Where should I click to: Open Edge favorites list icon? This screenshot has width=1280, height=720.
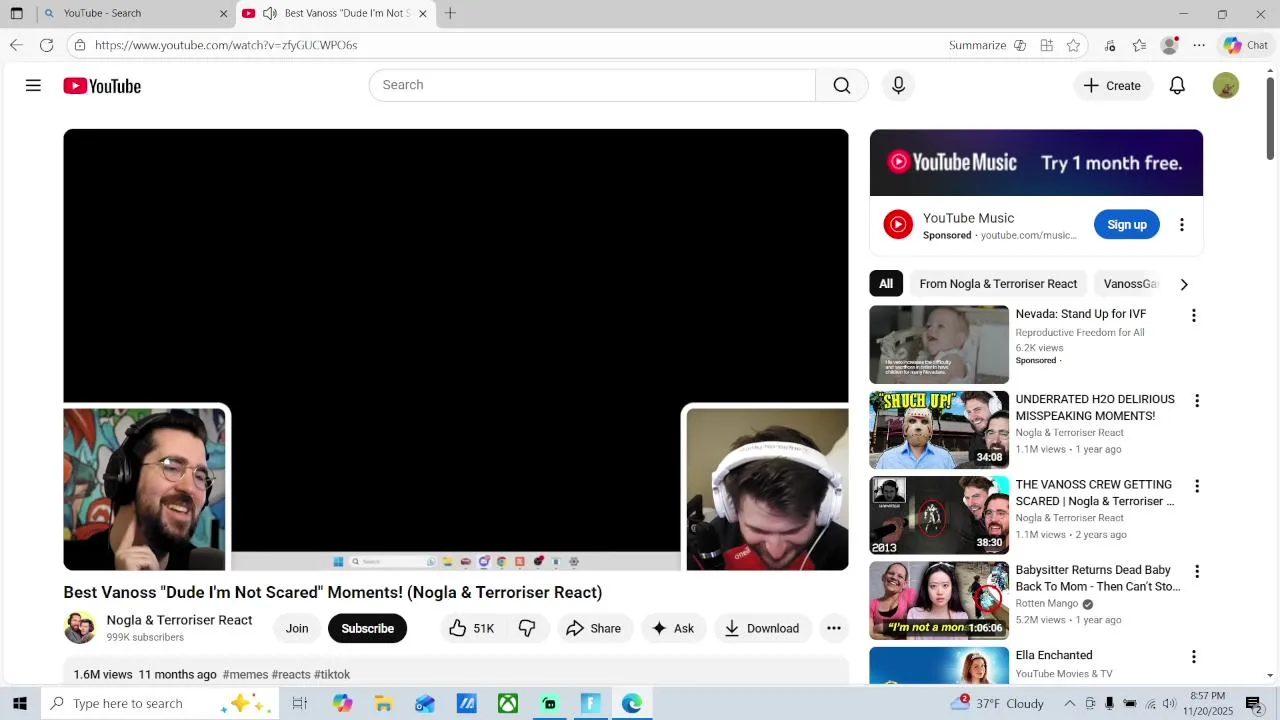pyautogui.click(x=1139, y=45)
